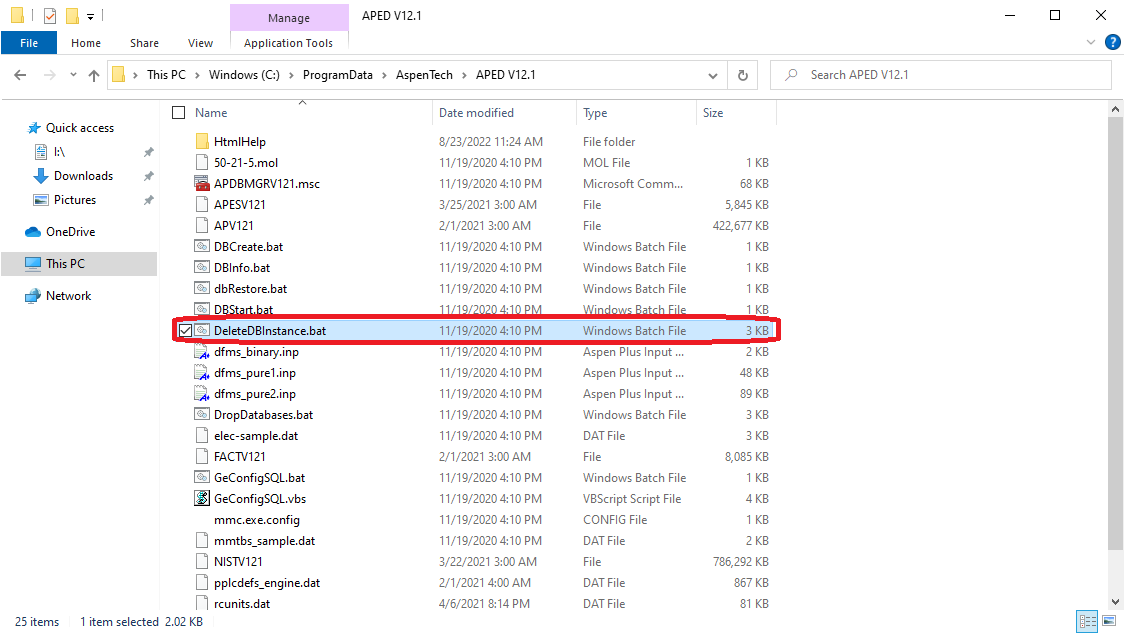Refresh the APED V12.1 folder

pos(743,75)
